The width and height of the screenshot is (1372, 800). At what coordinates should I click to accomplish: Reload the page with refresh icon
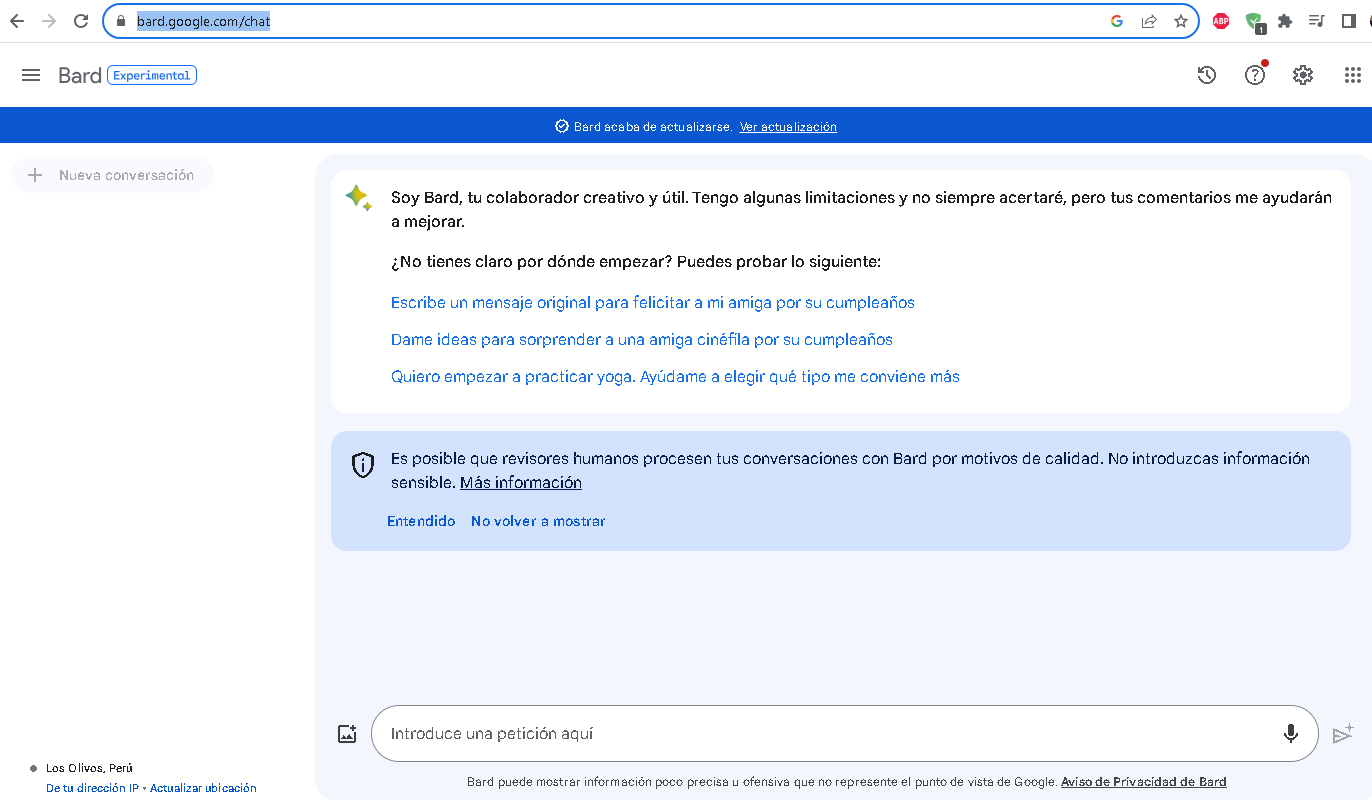point(82,21)
